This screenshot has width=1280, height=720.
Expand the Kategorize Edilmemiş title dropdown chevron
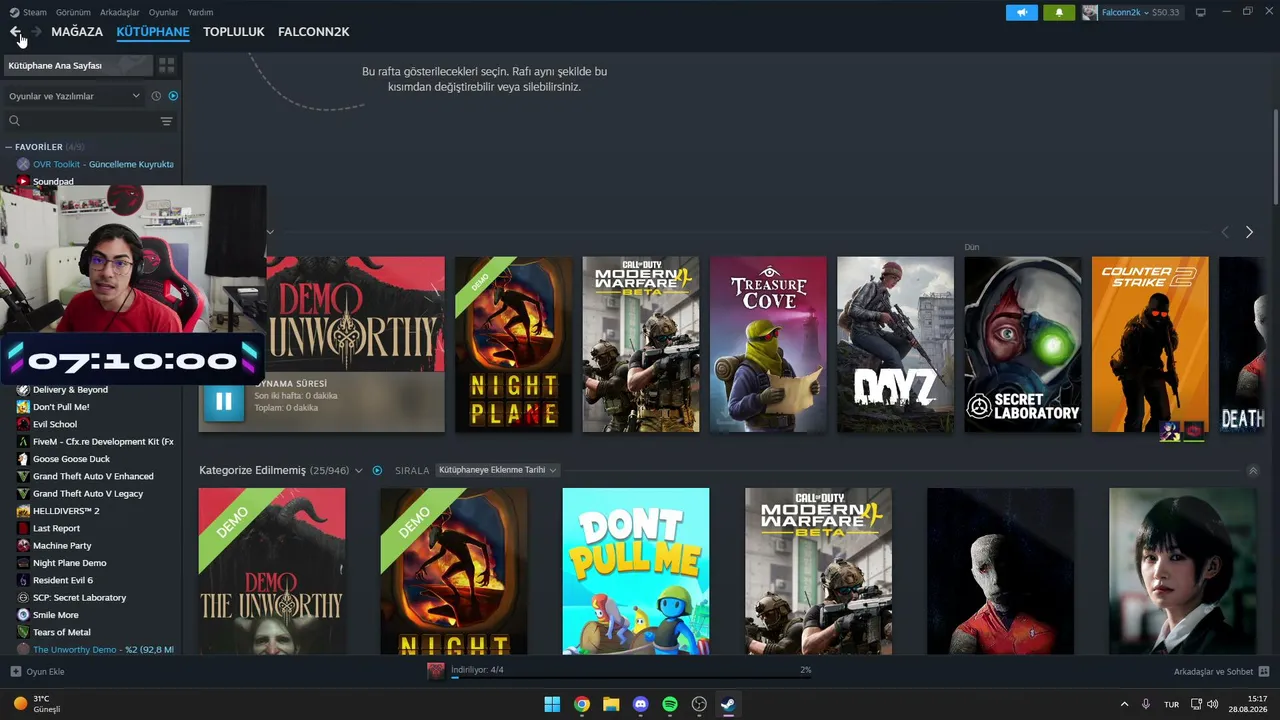click(x=359, y=470)
